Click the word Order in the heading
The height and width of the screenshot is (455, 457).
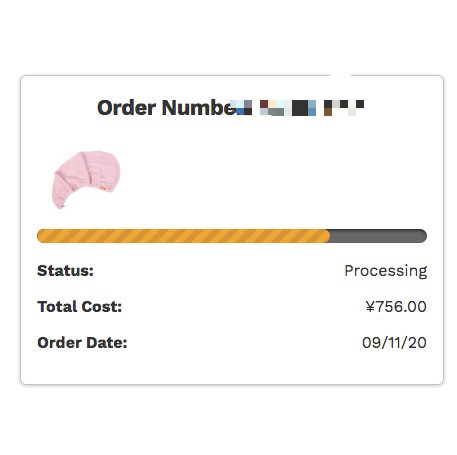click(127, 108)
